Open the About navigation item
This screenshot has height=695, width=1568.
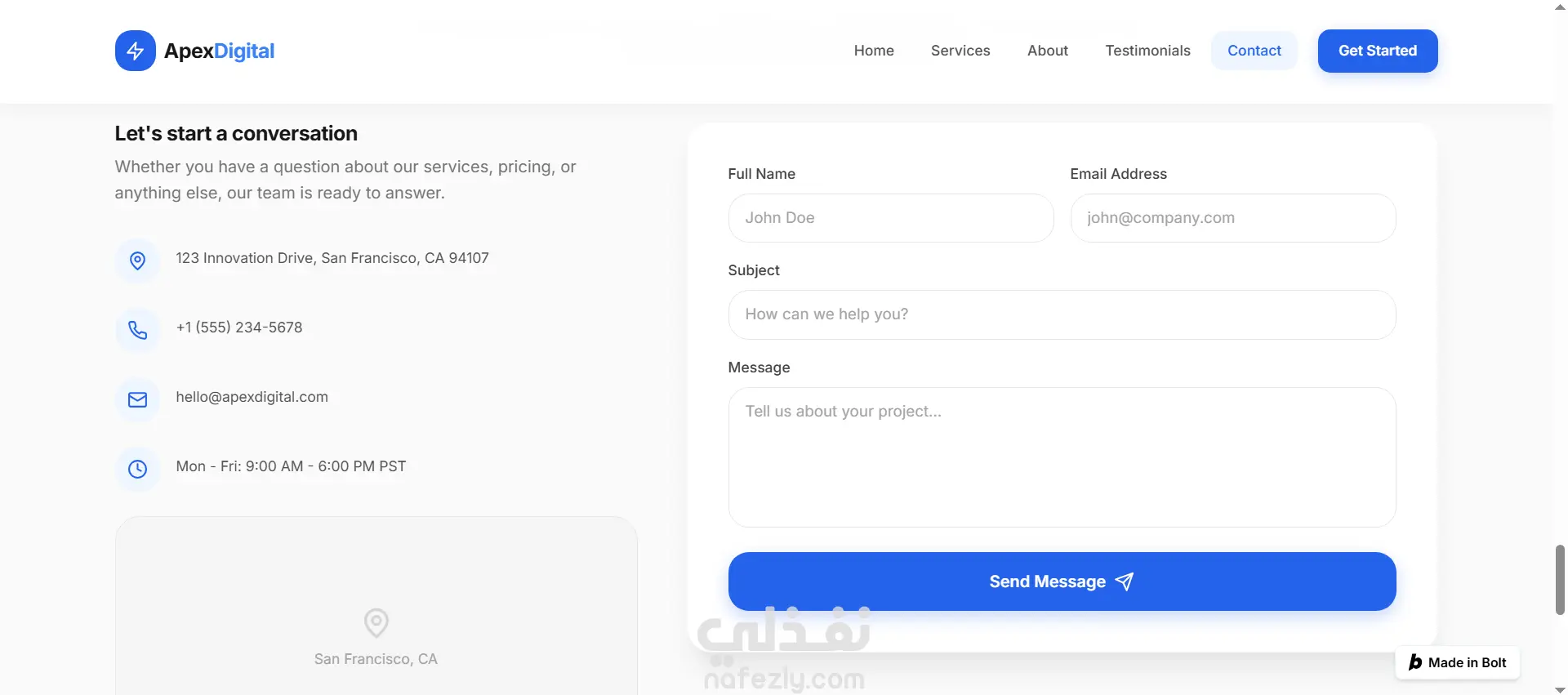(1048, 51)
